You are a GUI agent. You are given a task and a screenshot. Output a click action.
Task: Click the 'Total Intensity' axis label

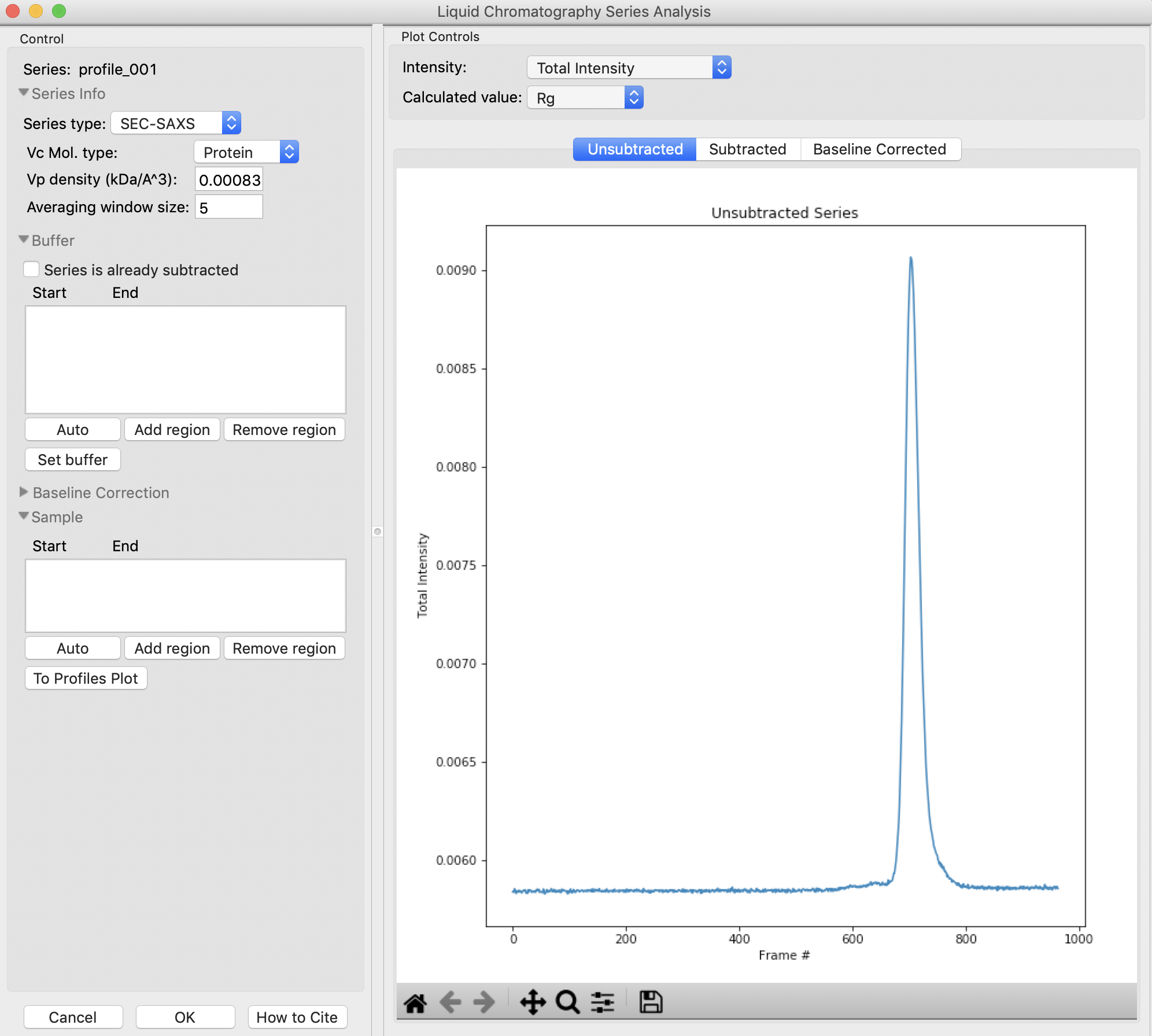(423, 576)
